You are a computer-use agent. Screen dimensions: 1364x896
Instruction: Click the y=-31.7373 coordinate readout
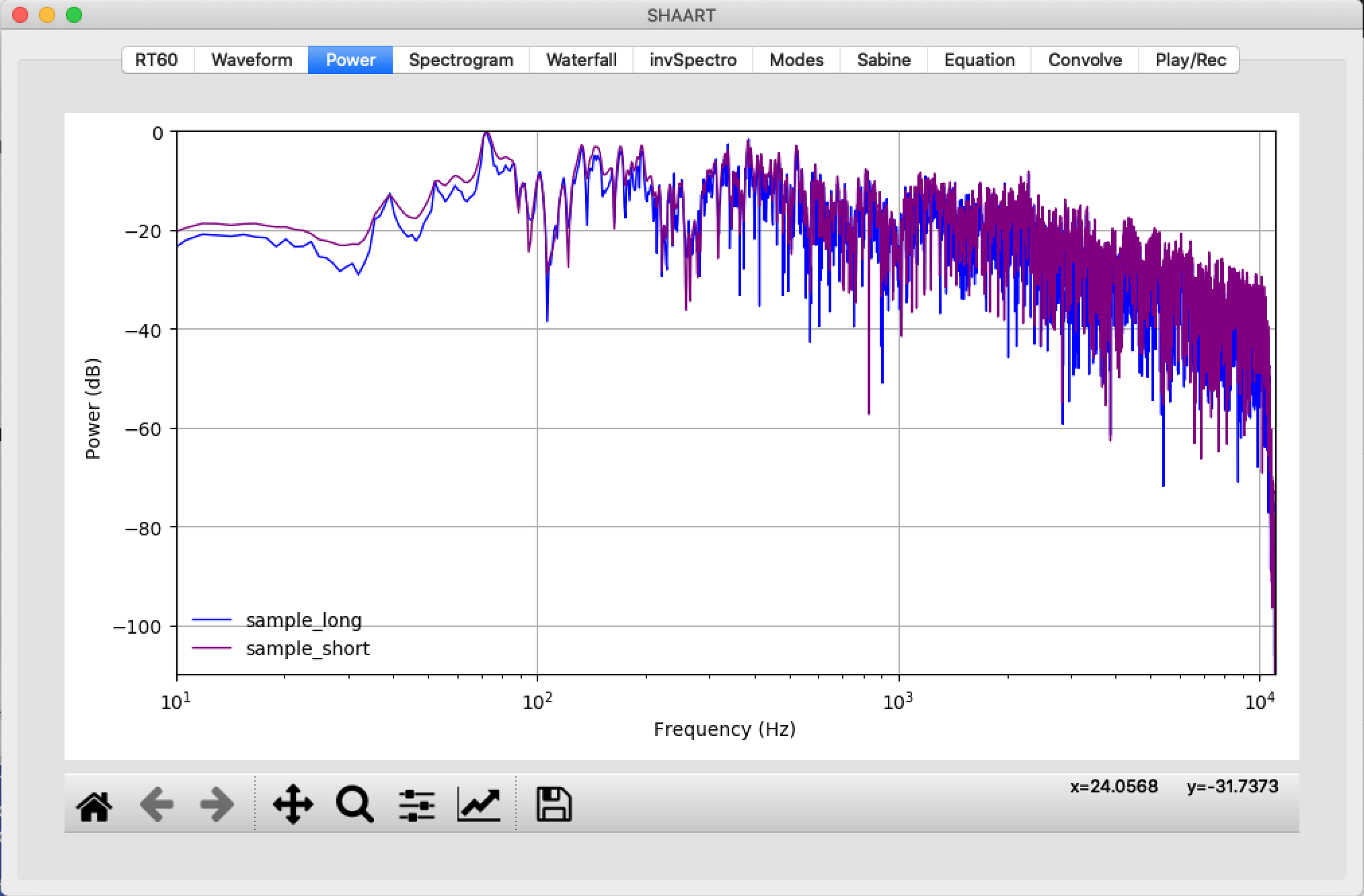1232,786
